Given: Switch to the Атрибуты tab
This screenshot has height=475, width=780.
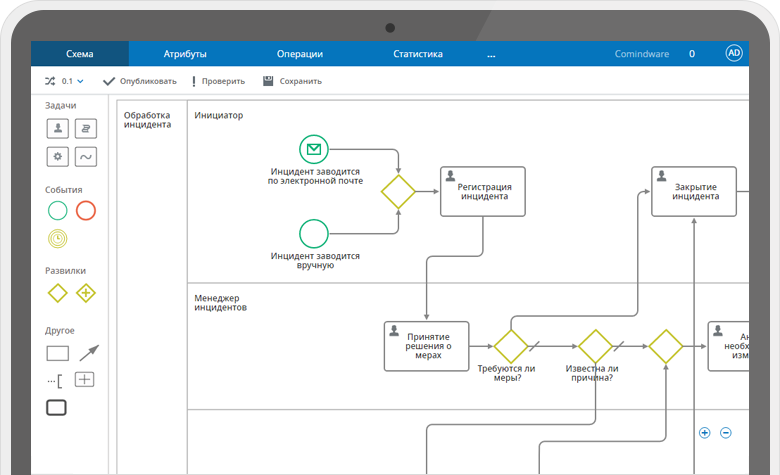Looking at the screenshot, I should coord(185,54).
